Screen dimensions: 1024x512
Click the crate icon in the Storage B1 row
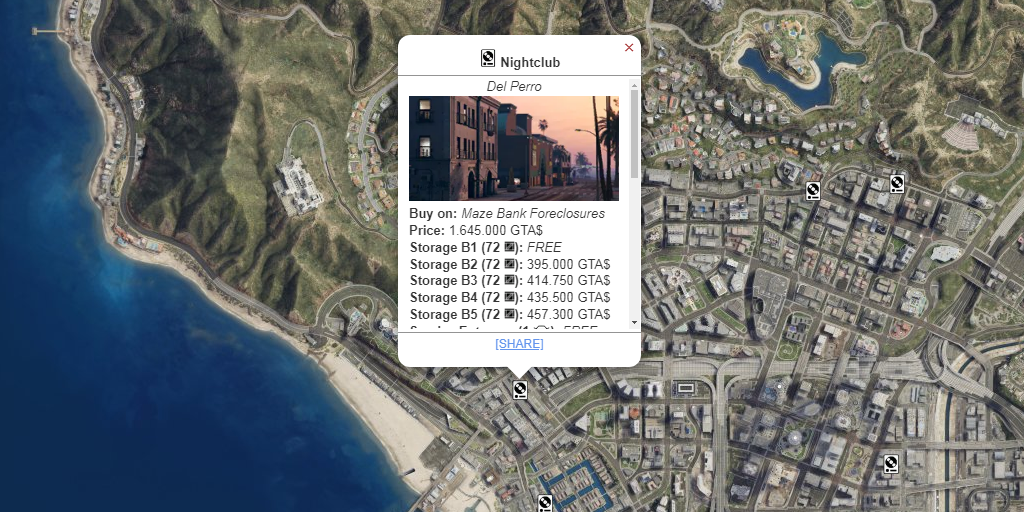pyautogui.click(x=510, y=248)
